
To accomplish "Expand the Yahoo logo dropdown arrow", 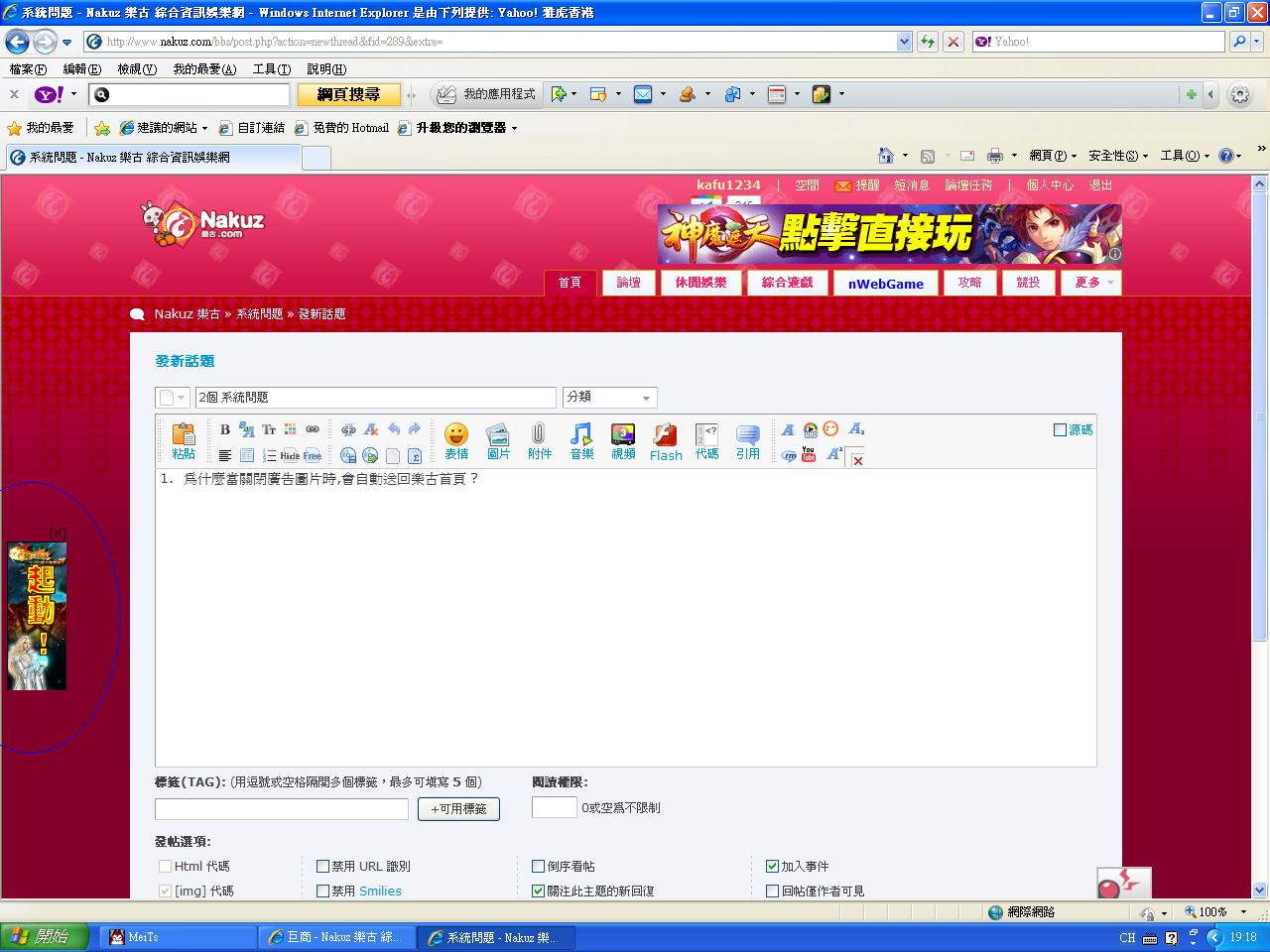I will 73,94.
